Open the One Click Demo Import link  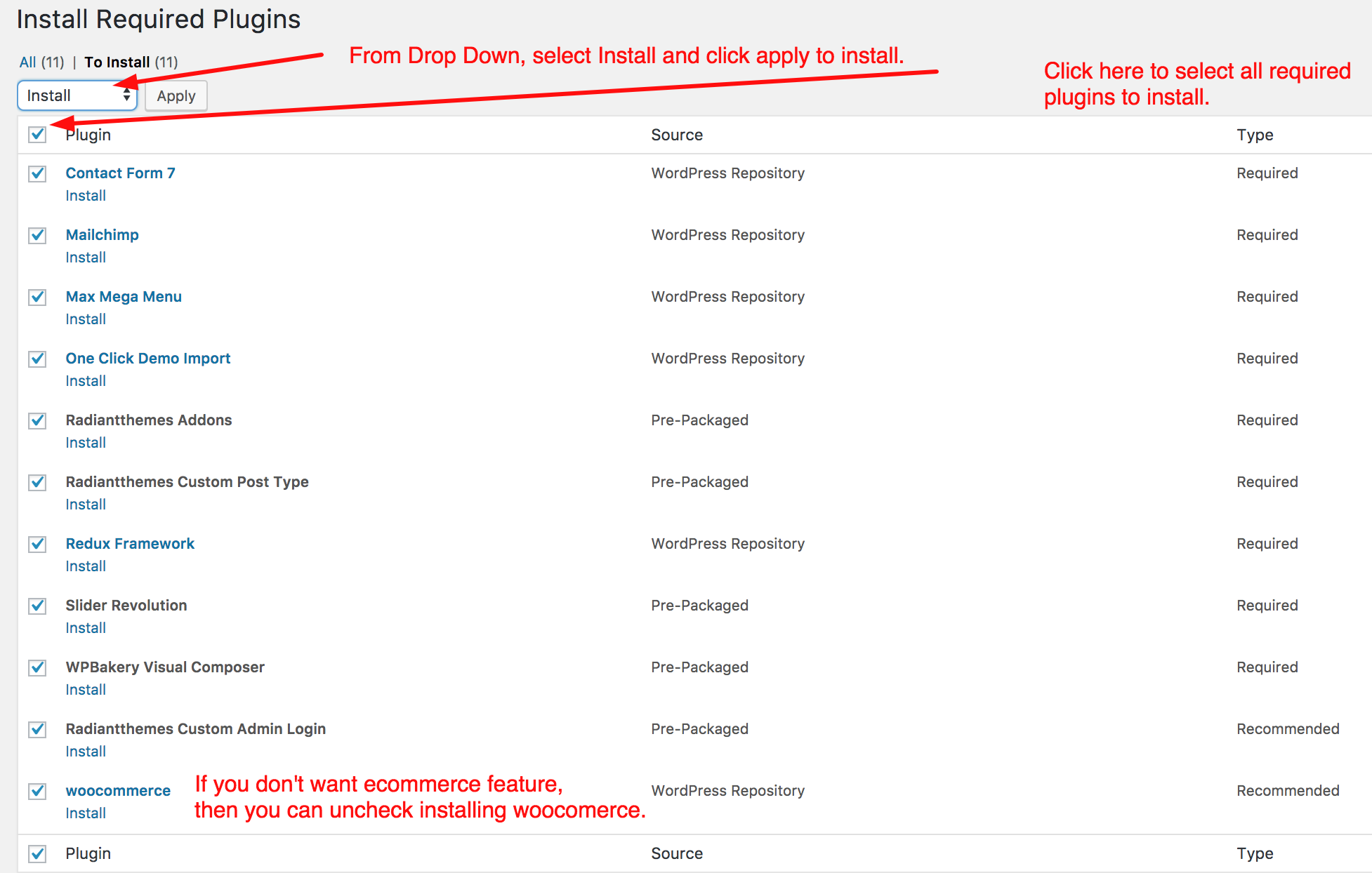(147, 358)
